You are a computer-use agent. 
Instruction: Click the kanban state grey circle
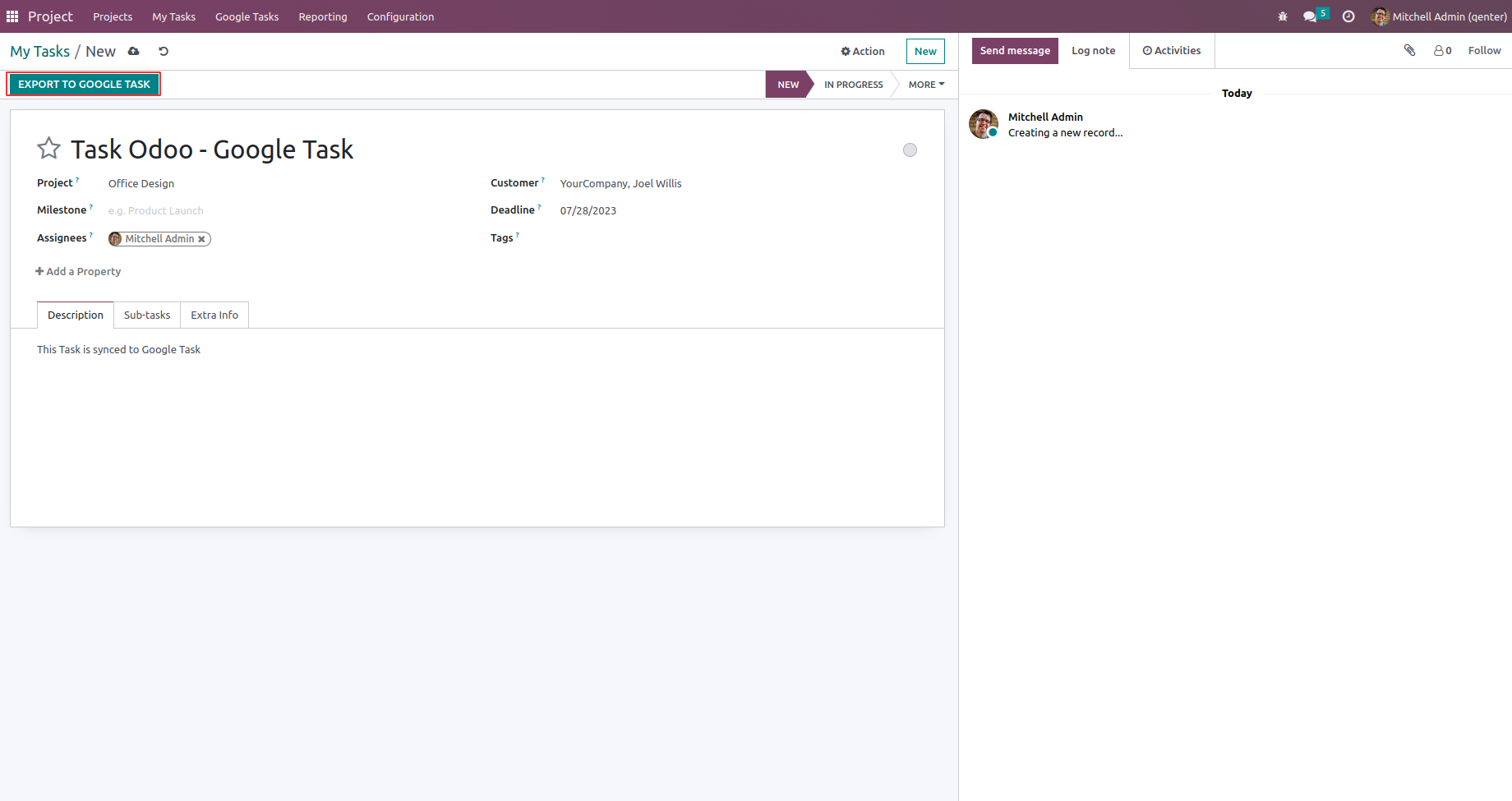point(910,150)
